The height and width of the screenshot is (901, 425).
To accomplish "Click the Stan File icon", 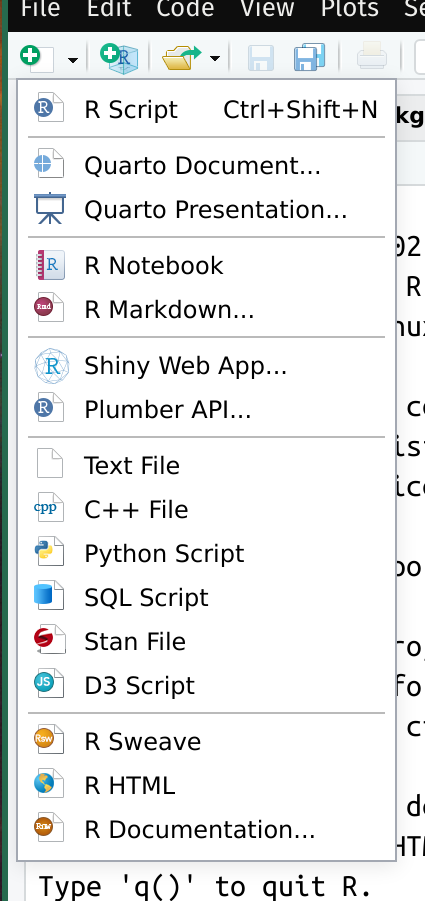I will pyautogui.click(x=49, y=640).
